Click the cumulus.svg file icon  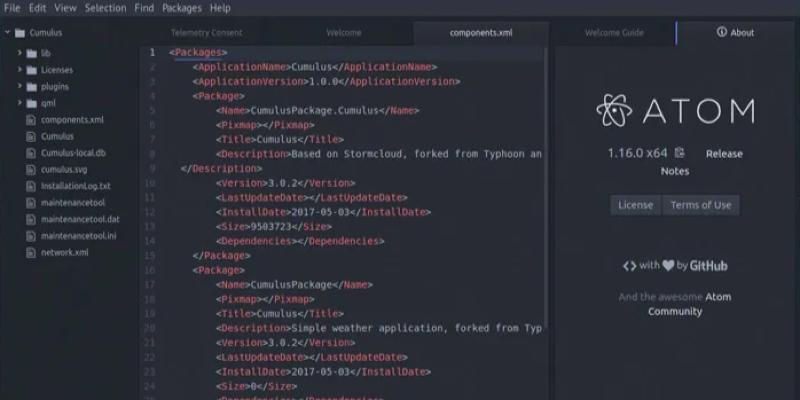pyautogui.click(x=31, y=169)
